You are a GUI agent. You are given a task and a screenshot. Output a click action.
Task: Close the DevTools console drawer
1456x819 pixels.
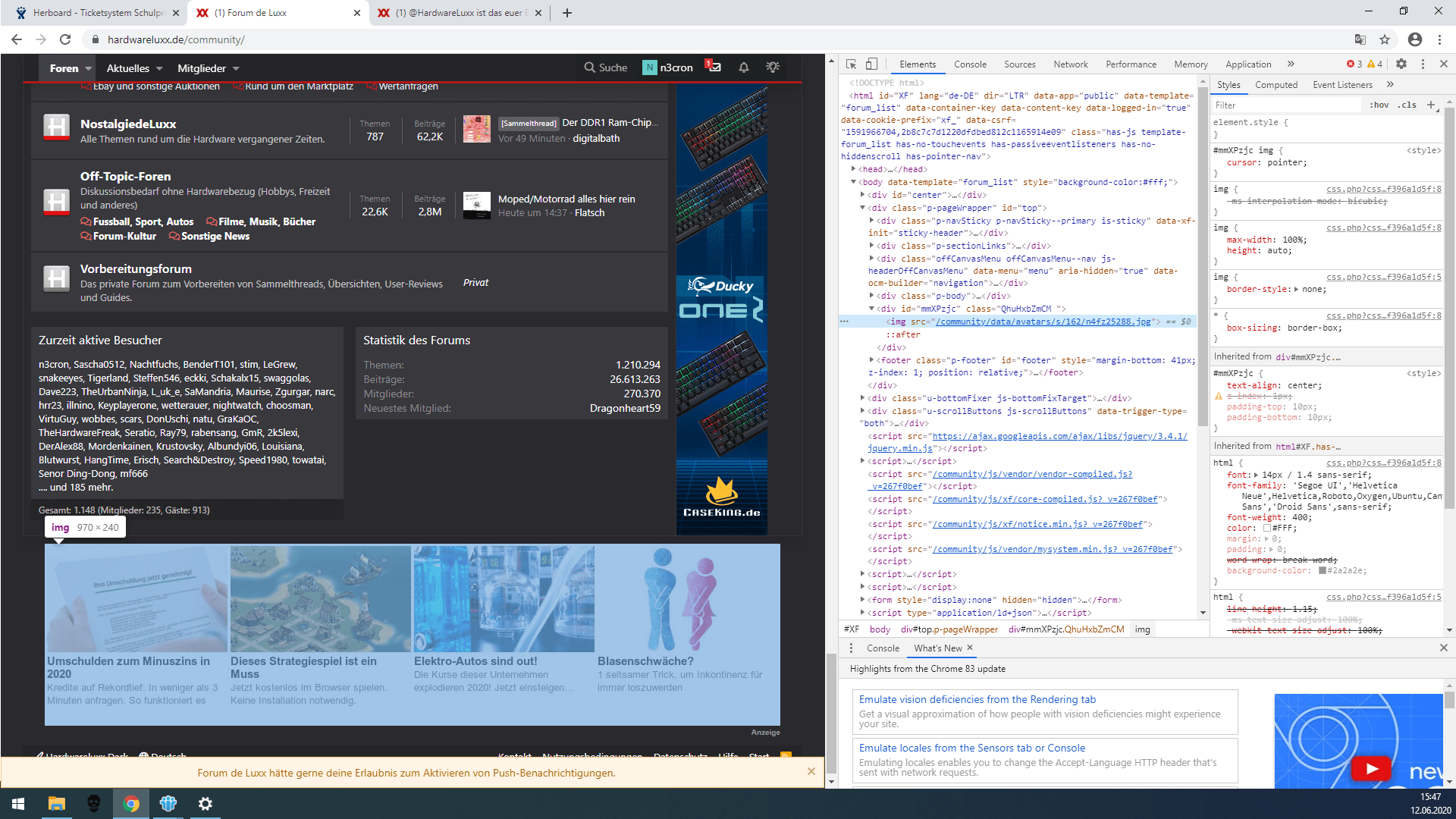[x=1444, y=648]
